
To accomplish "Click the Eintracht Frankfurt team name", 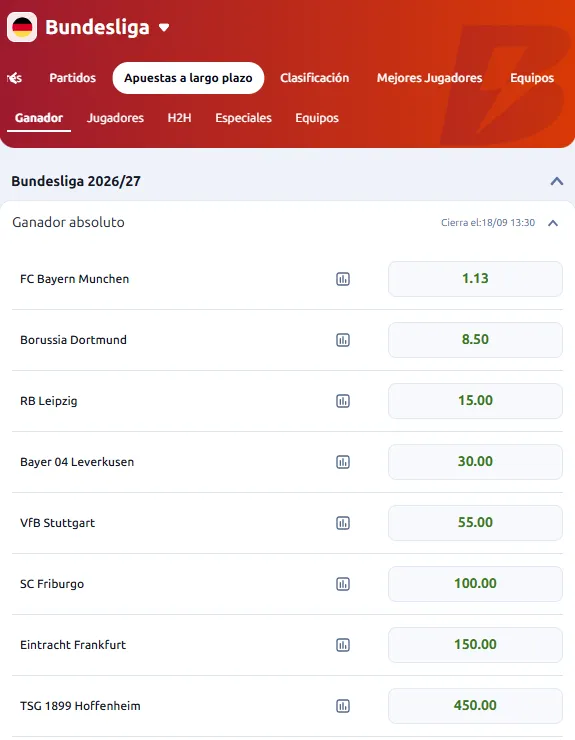I will (x=73, y=645).
